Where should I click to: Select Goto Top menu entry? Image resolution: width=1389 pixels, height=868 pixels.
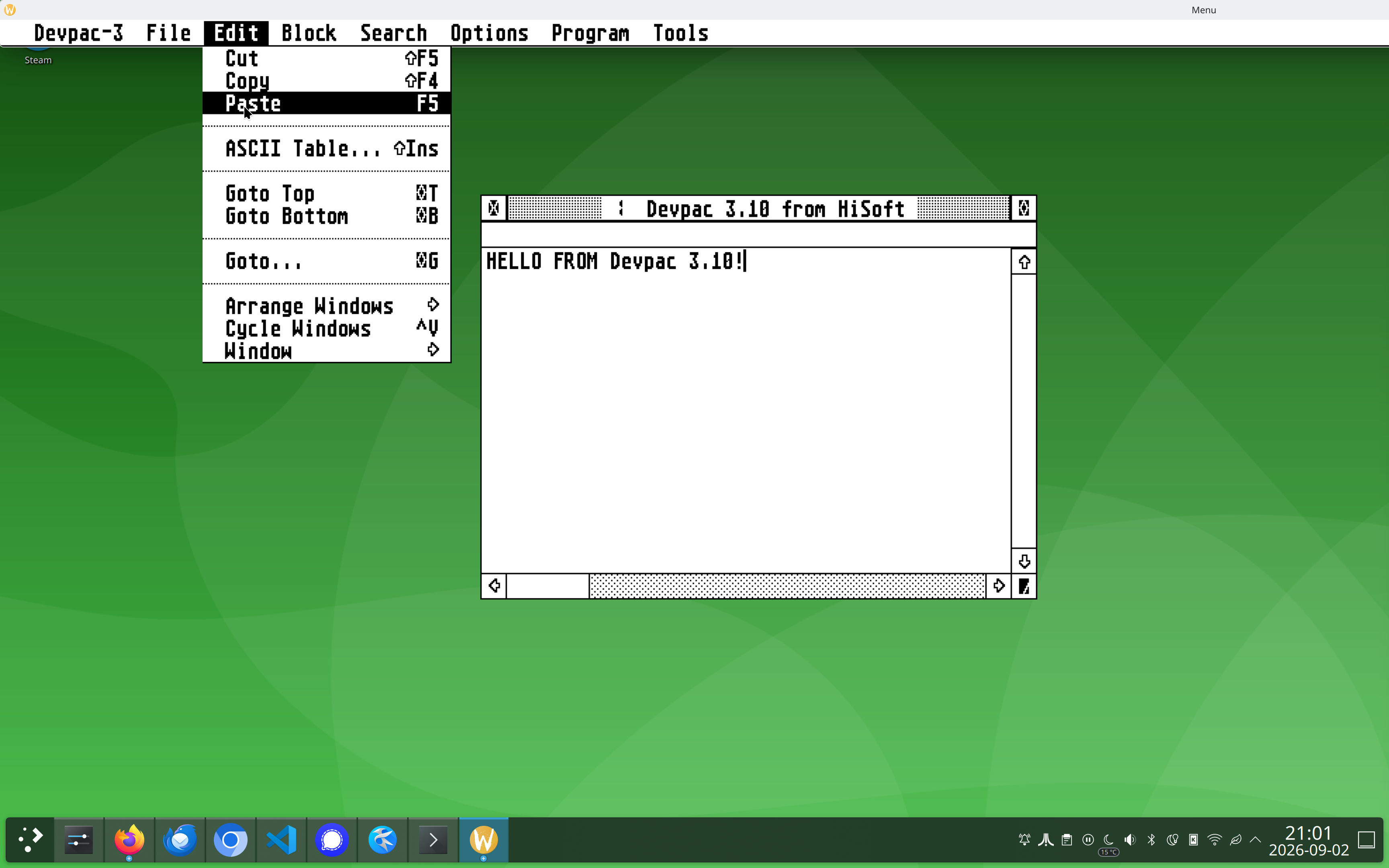(x=326, y=193)
